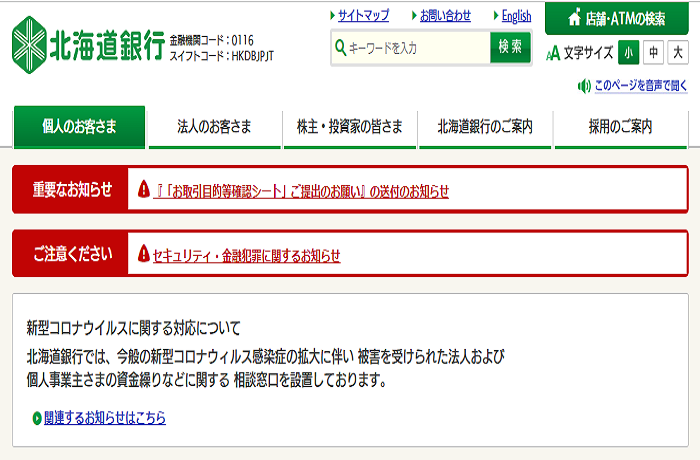Open the サイトマップ link

[x=363, y=16]
